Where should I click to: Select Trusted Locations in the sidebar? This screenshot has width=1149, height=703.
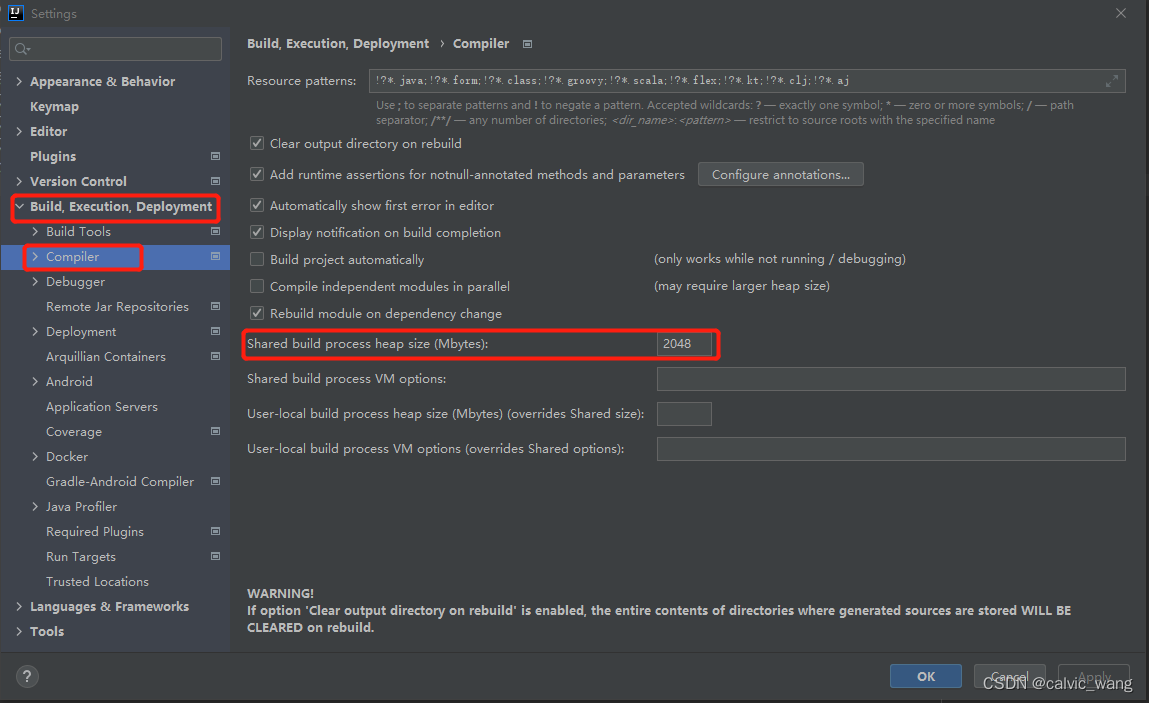(x=97, y=581)
